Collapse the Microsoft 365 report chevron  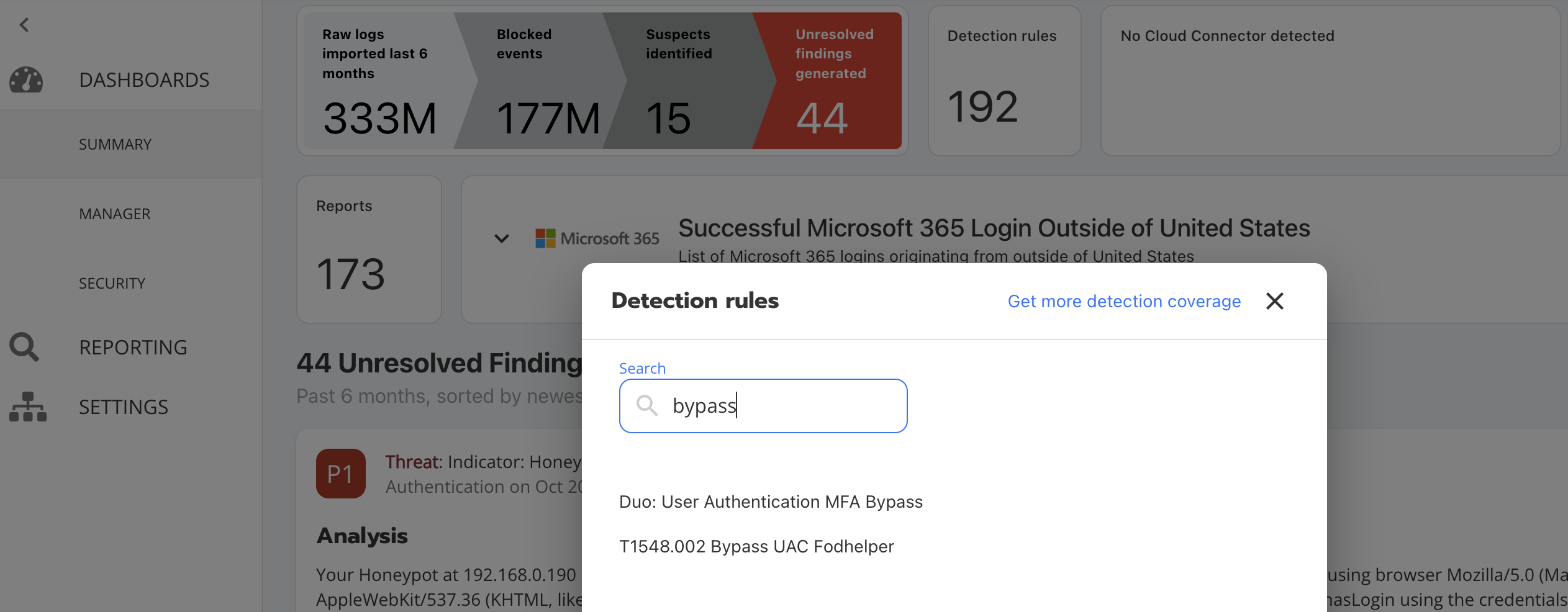pyautogui.click(x=502, y=238)
